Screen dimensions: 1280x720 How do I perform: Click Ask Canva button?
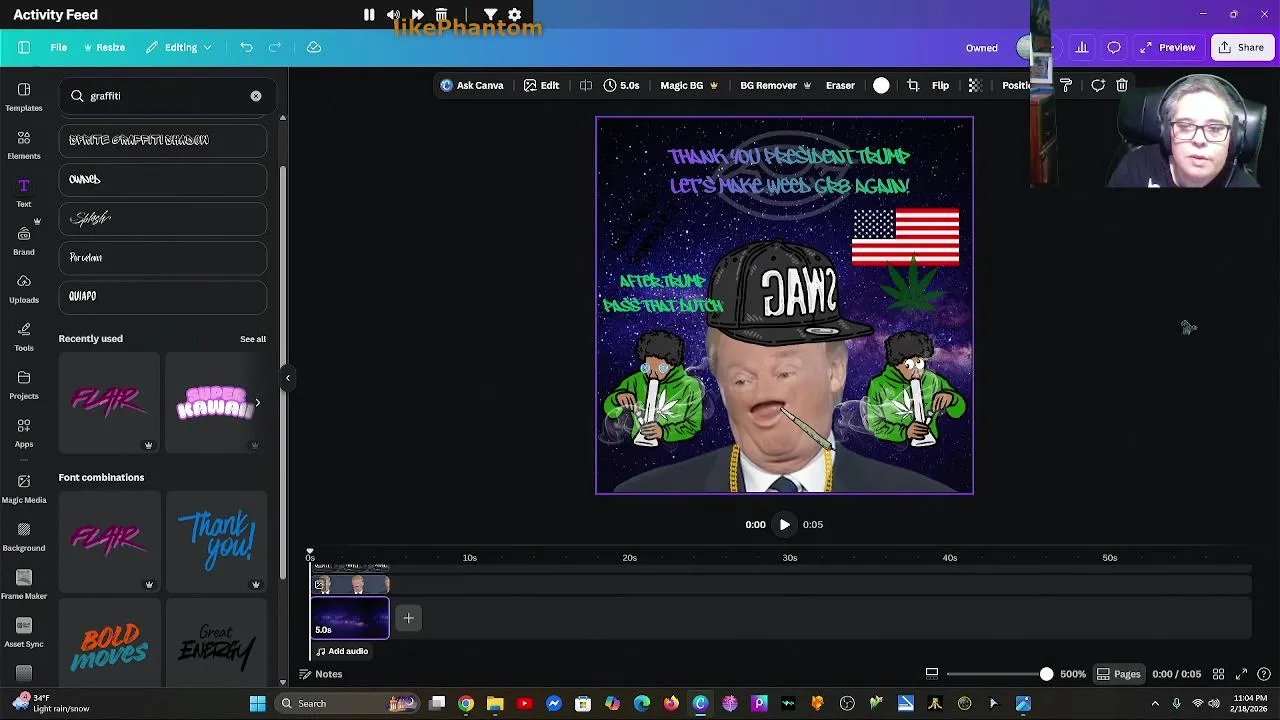(472, 86)
